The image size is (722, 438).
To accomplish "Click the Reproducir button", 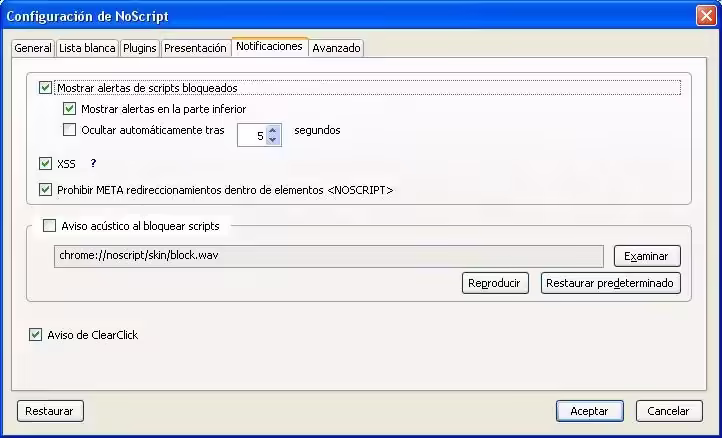I will (x=495, y=283).
